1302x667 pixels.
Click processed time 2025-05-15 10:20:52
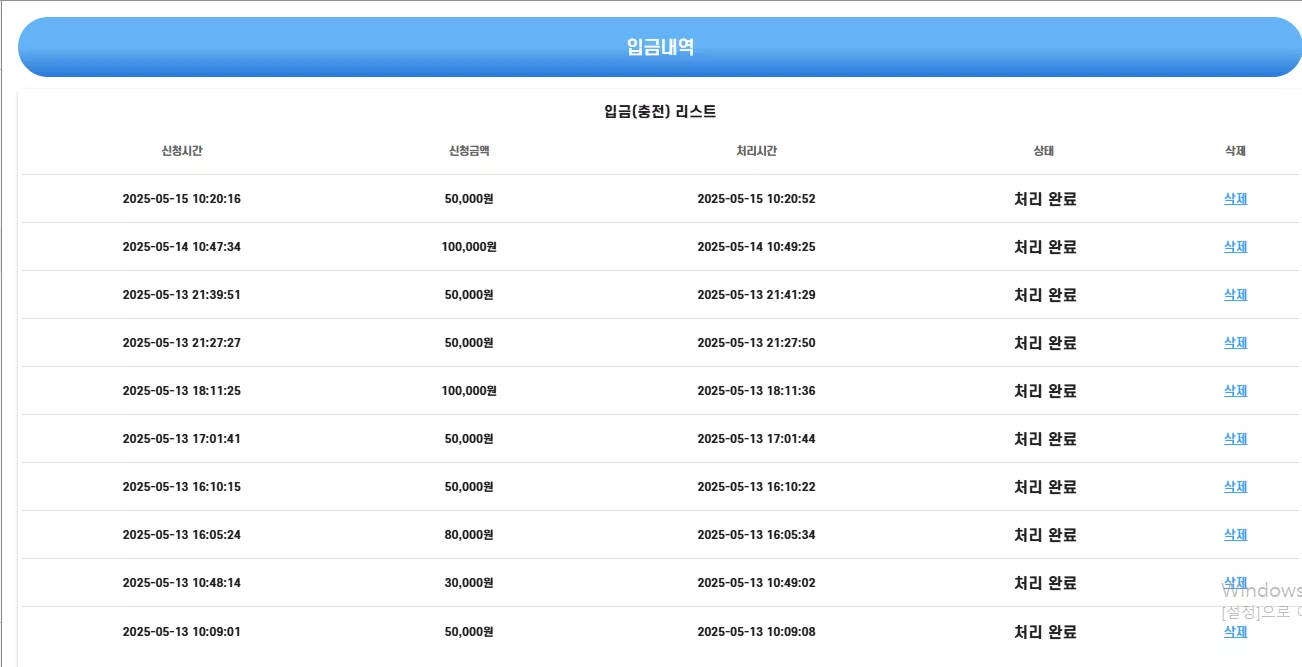point(756,199)
